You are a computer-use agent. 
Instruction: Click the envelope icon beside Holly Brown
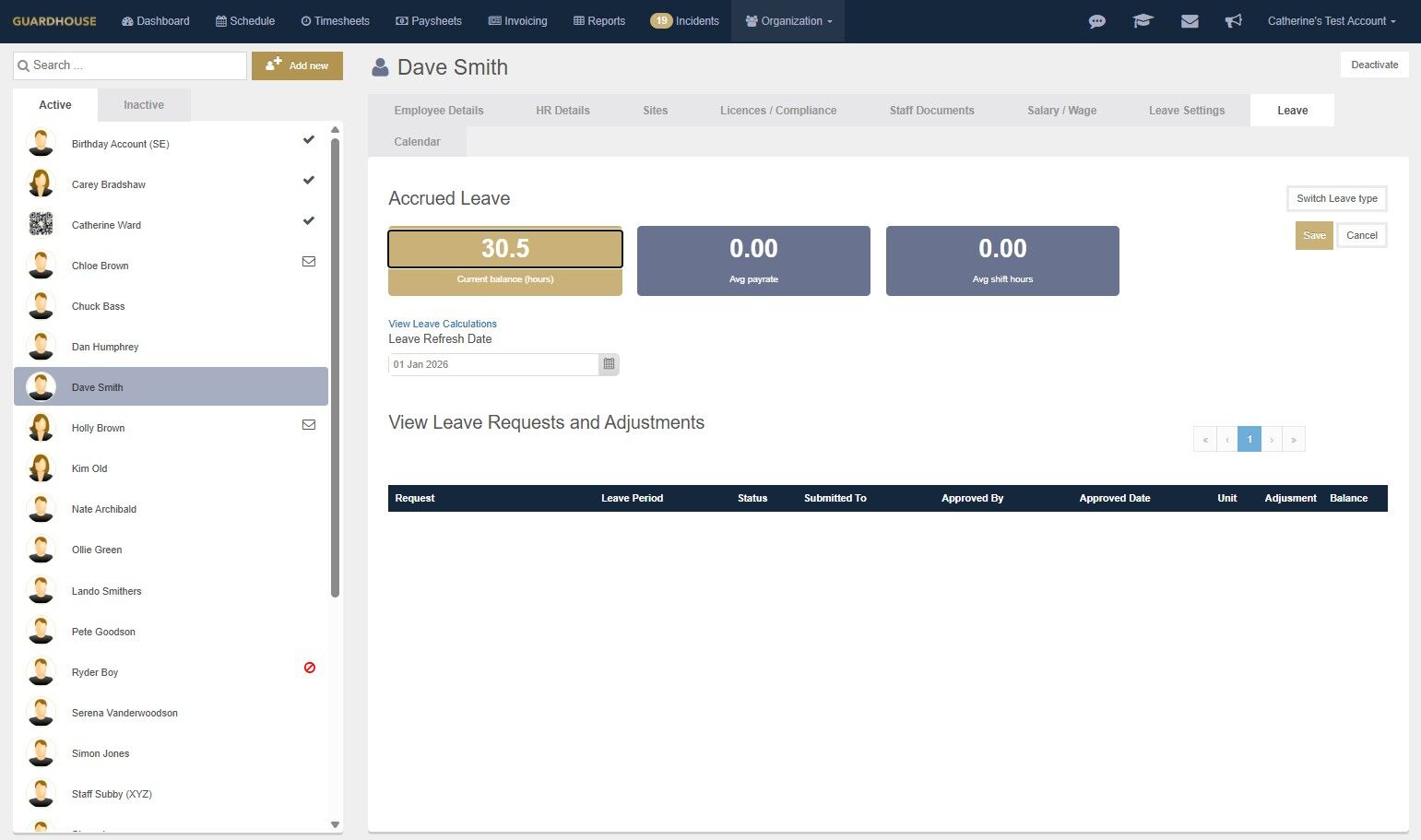click(309, 425)
